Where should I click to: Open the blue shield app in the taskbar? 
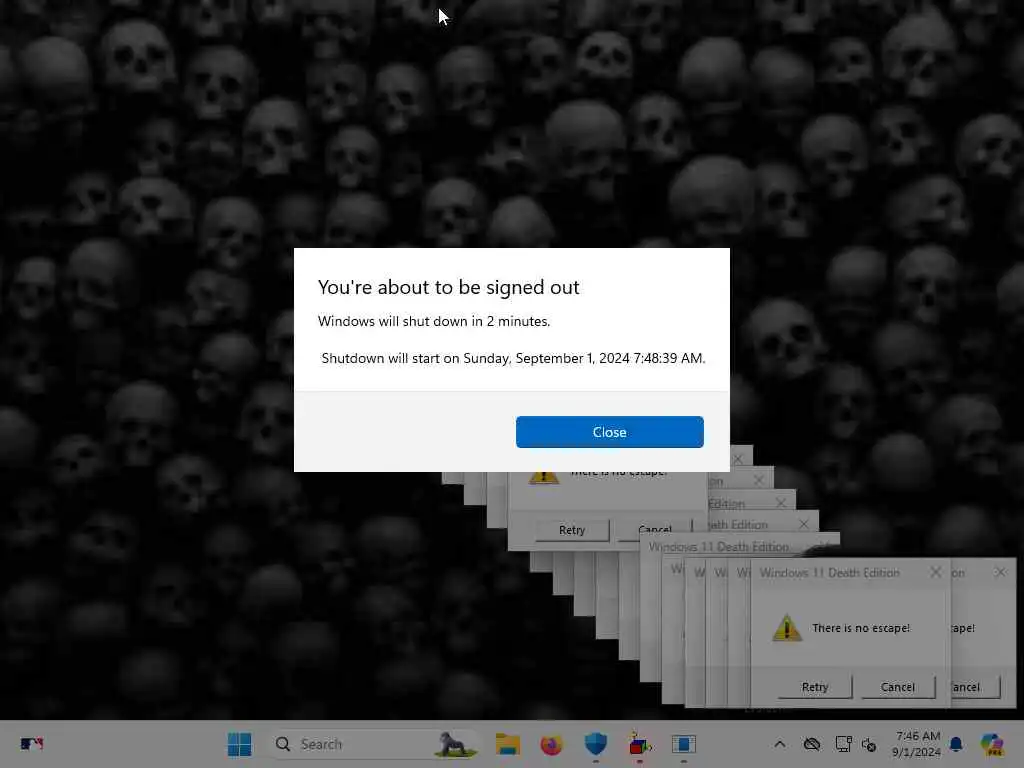tap(596, 744)
